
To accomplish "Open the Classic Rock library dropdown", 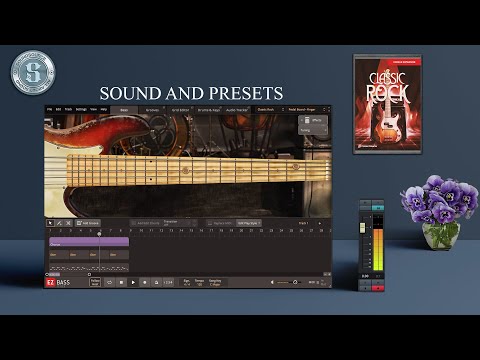I will [x=270, y=109].
